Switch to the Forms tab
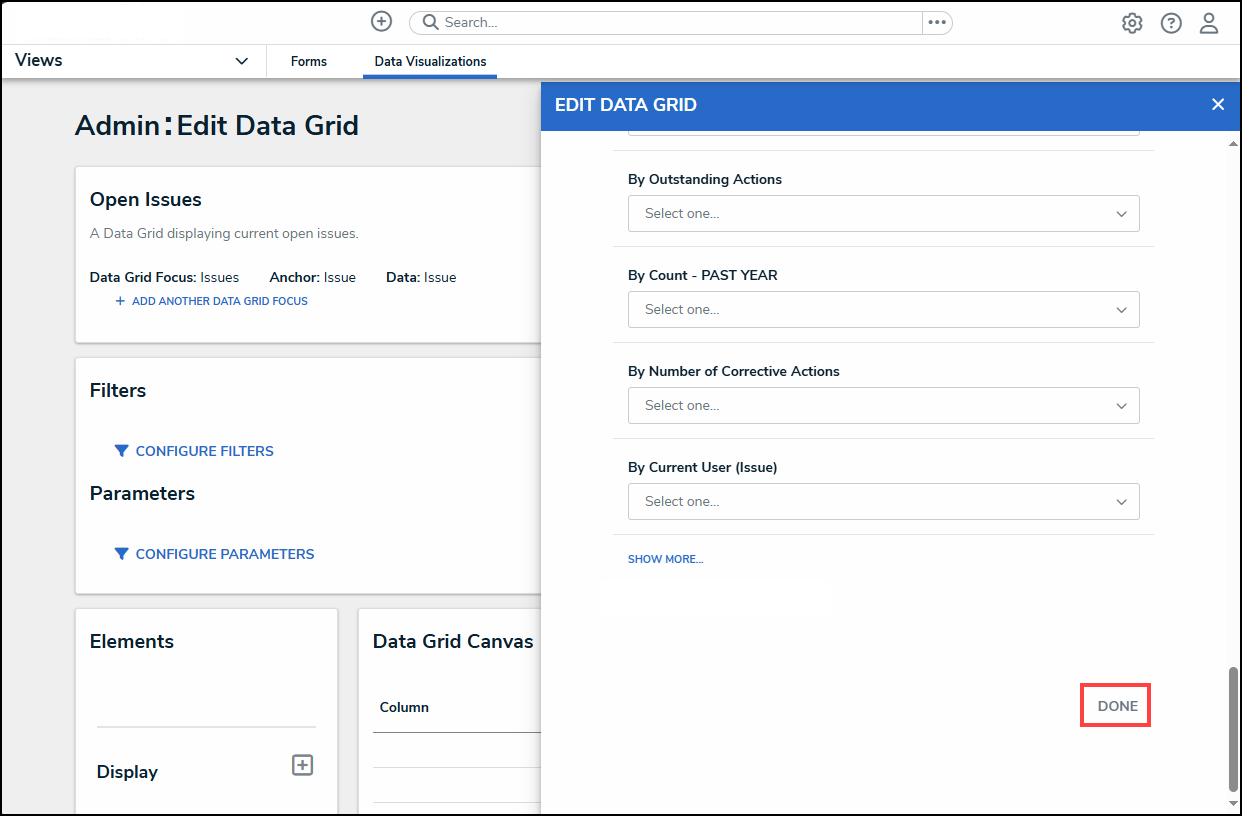 tap(309, 62)
